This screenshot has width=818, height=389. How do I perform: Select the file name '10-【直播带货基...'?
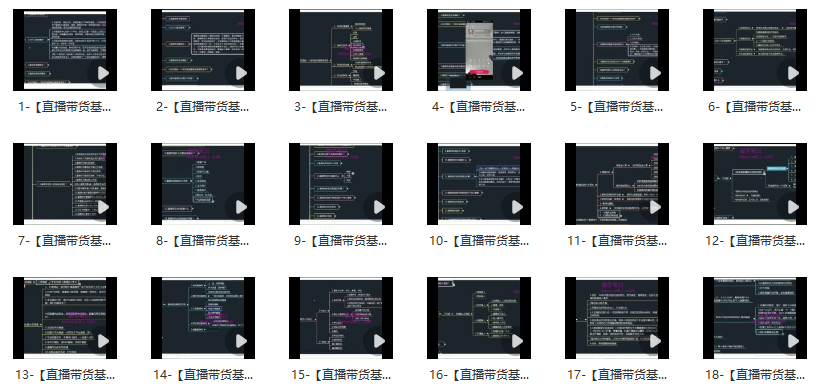[x=479, y=241]
